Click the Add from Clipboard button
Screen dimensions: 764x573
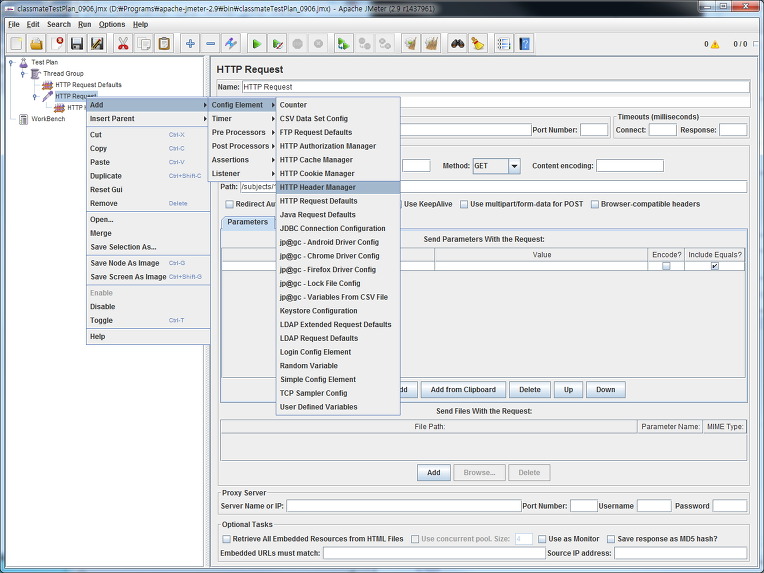pos(463,390)
